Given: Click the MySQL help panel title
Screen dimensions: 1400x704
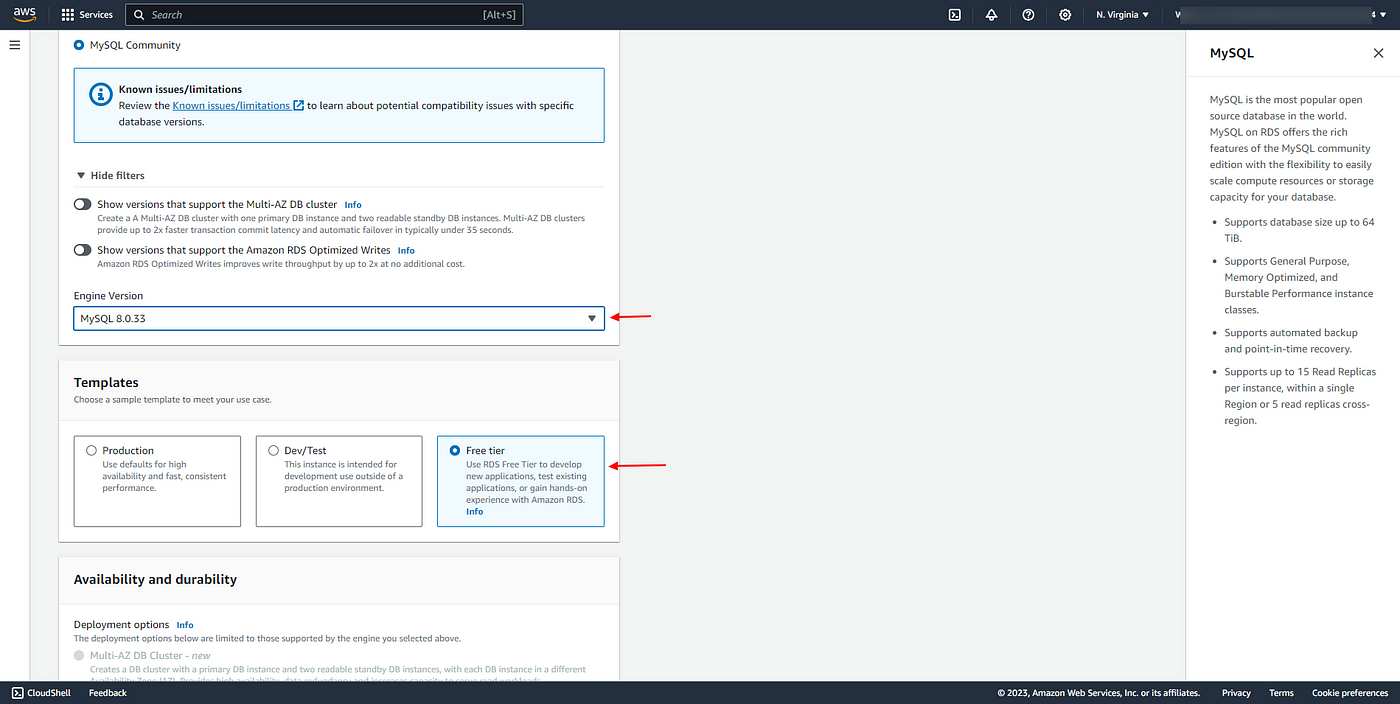Looking at the screenshot, I should coord(1231,53).
